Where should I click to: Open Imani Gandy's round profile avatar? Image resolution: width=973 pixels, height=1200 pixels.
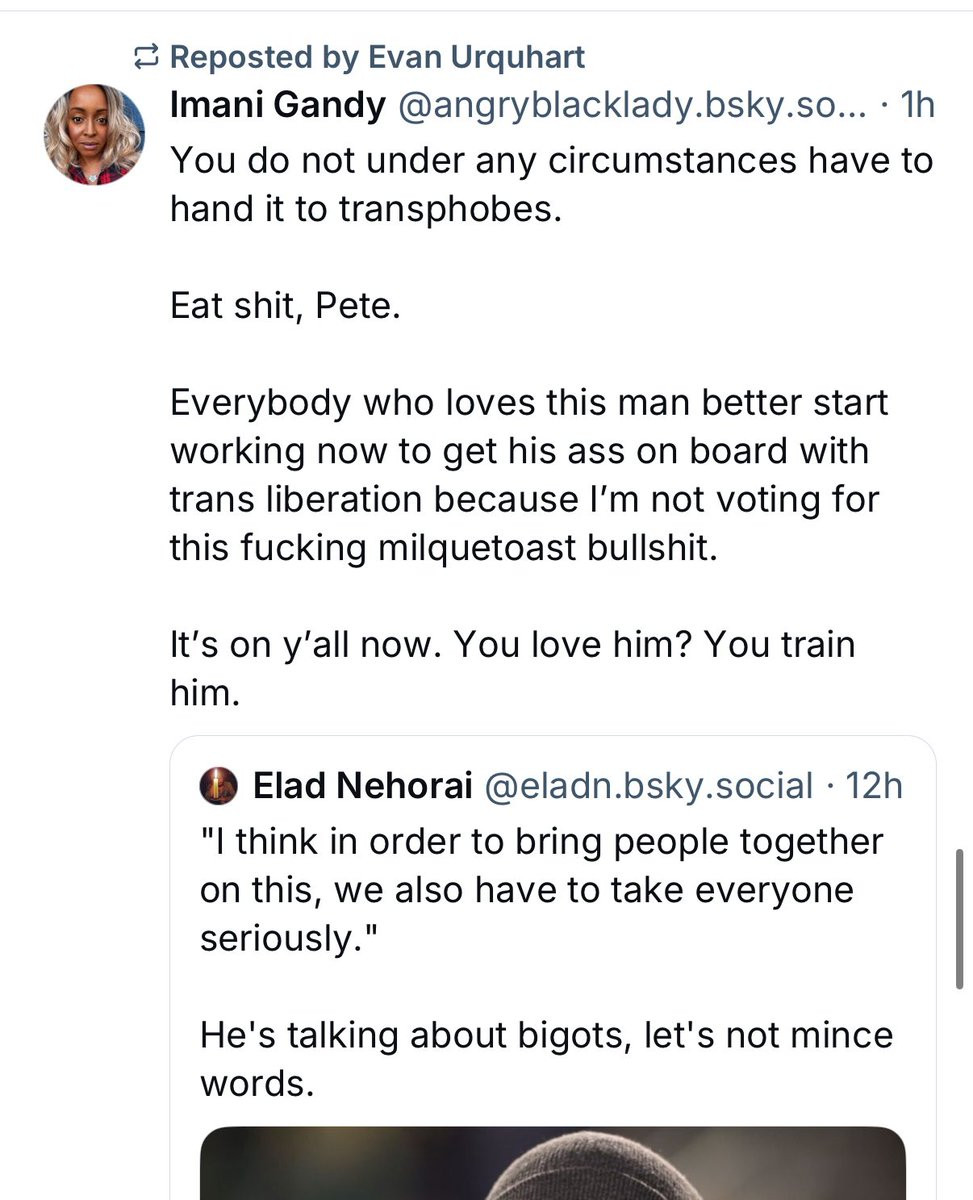point(95,135)
